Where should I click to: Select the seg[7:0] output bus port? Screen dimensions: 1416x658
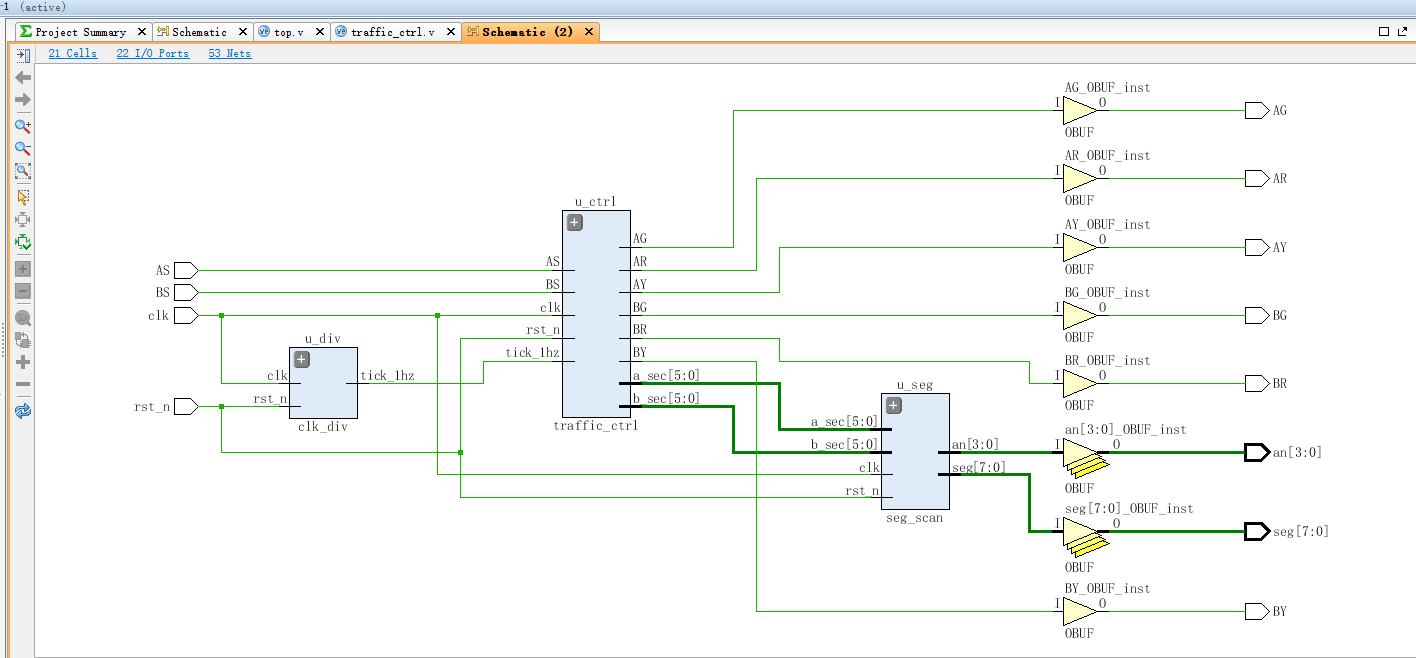(1257, 531)
